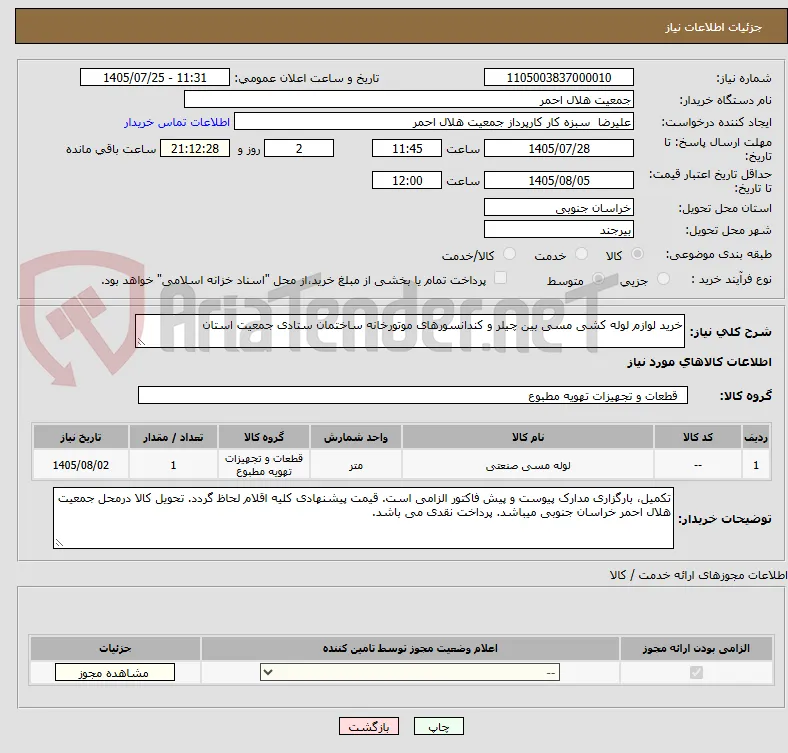Click the چاپ print button
This screenshot has width=788, height=753.
438,726
